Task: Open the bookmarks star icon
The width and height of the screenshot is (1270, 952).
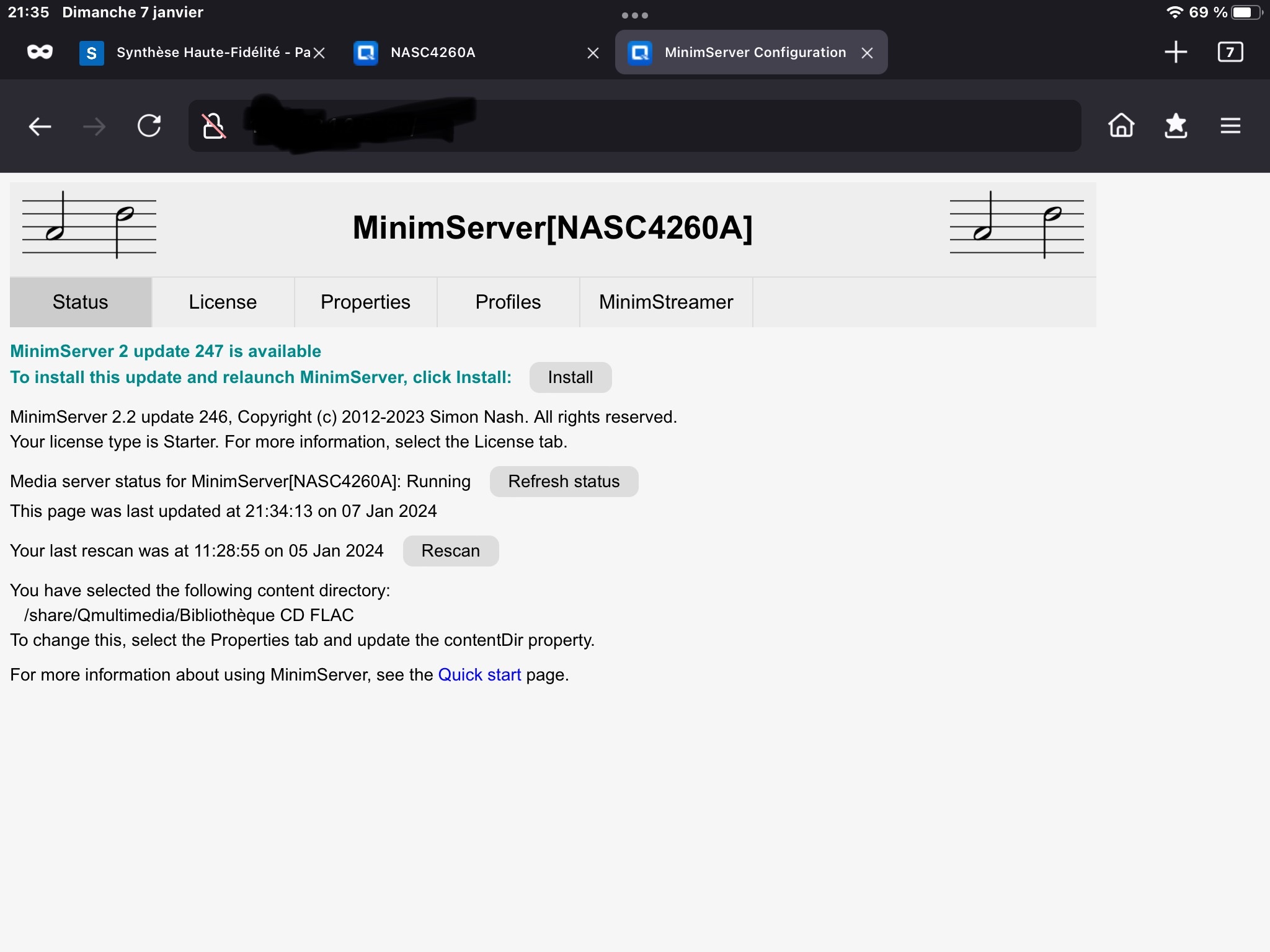Action: [x=1175, y=126]
